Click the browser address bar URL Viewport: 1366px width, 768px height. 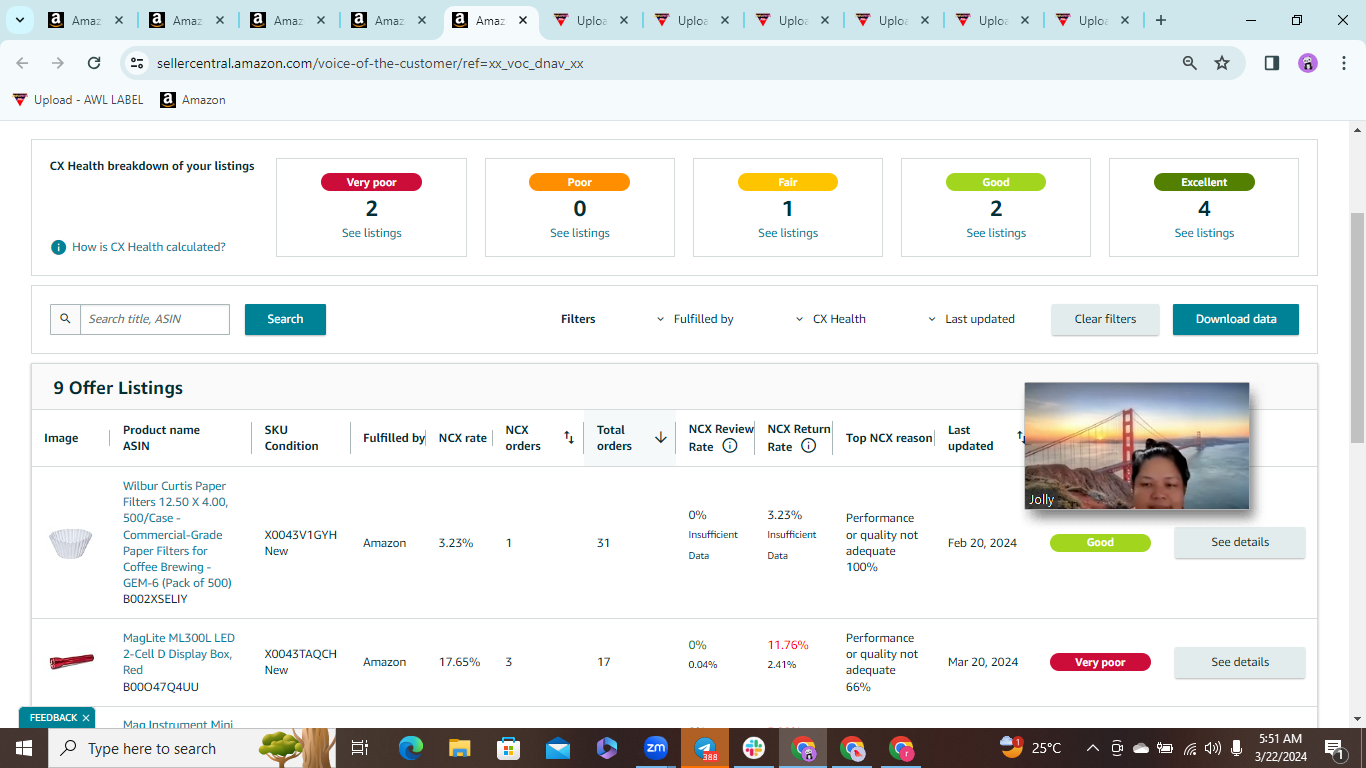(370, 63)
